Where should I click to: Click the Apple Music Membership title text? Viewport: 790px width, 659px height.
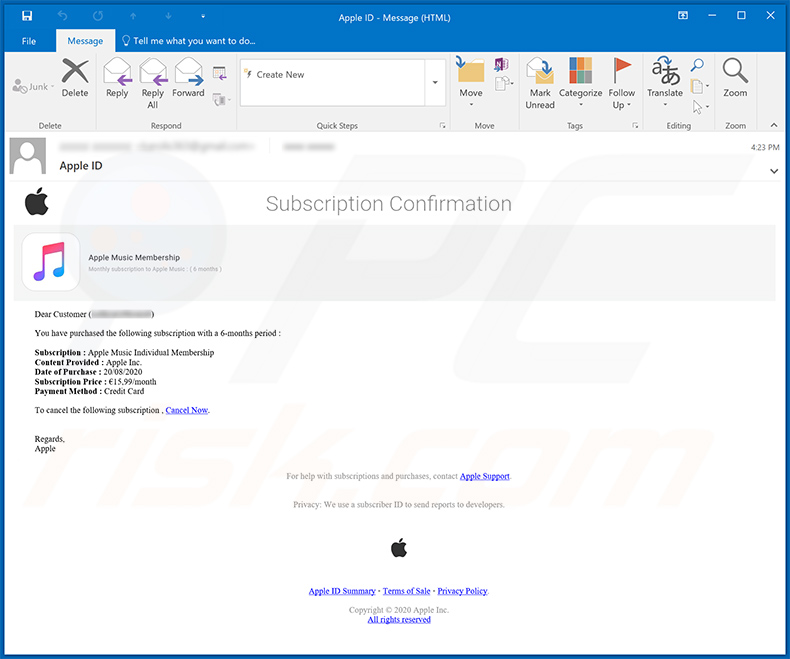pyautogui.click(x=134, y=257)
